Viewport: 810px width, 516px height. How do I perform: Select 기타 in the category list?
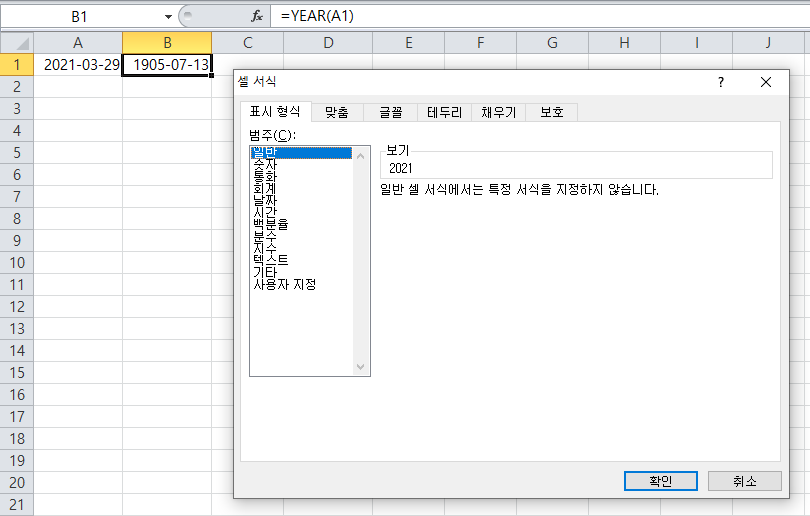pos(301,272)
